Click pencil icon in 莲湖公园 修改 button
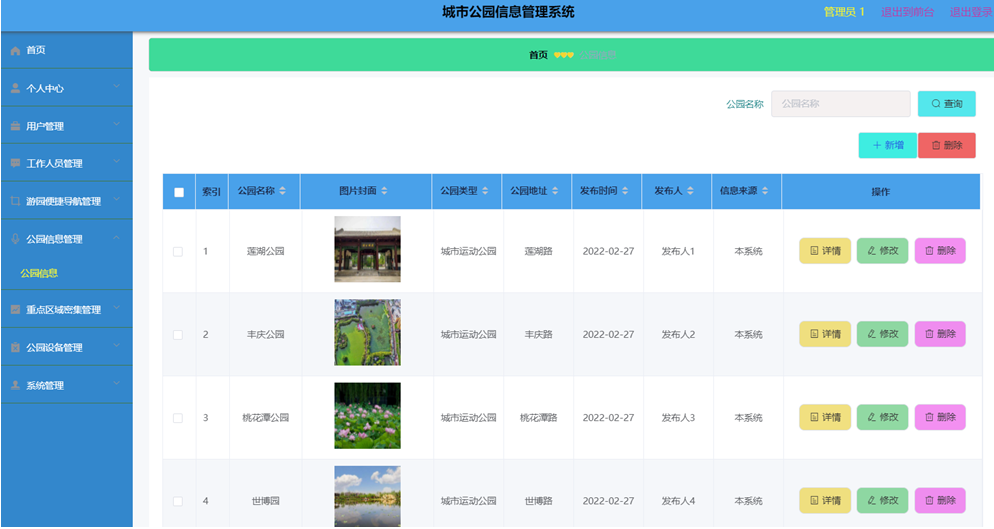 click(872, 251)
